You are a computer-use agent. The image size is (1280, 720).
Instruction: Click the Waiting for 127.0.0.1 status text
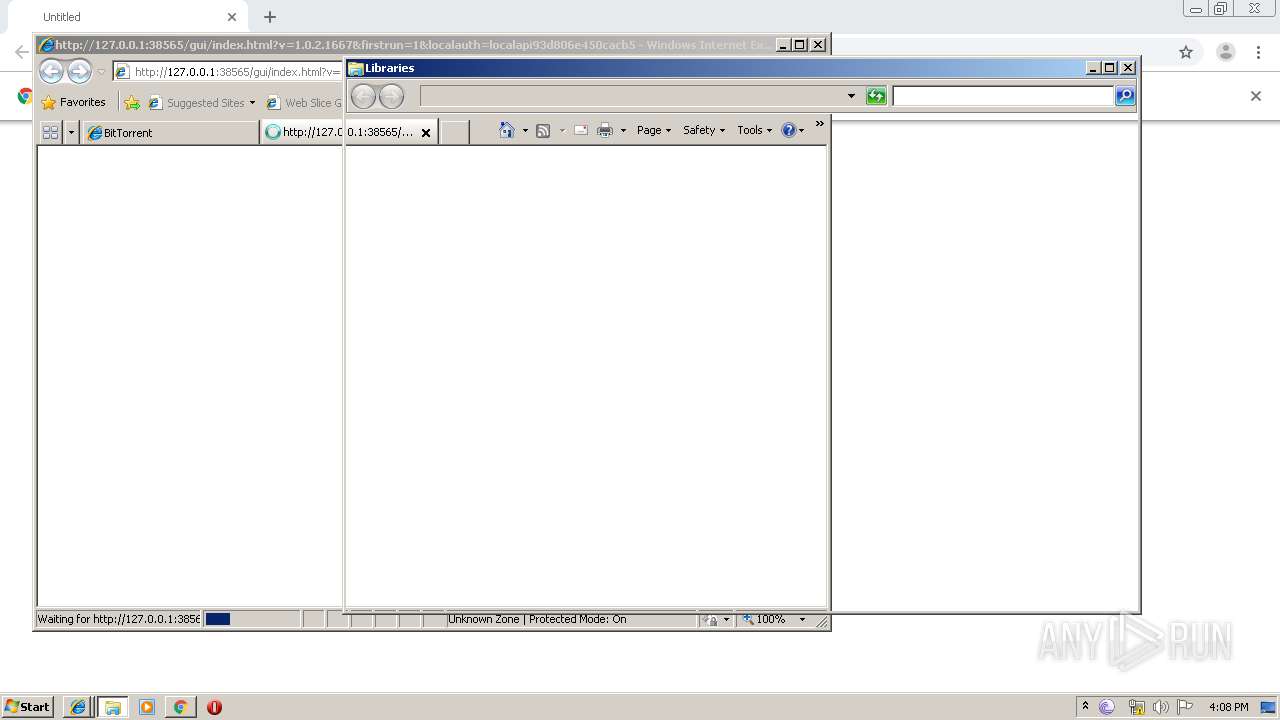click(x=119, y=619)
